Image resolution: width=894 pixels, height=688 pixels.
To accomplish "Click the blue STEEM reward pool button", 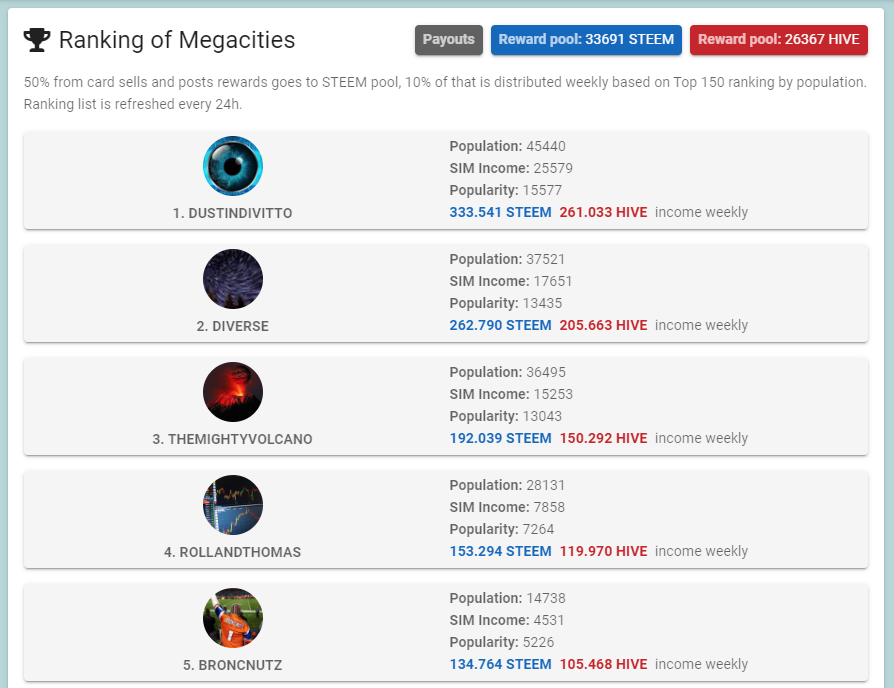I will click(x=586, y=40).
